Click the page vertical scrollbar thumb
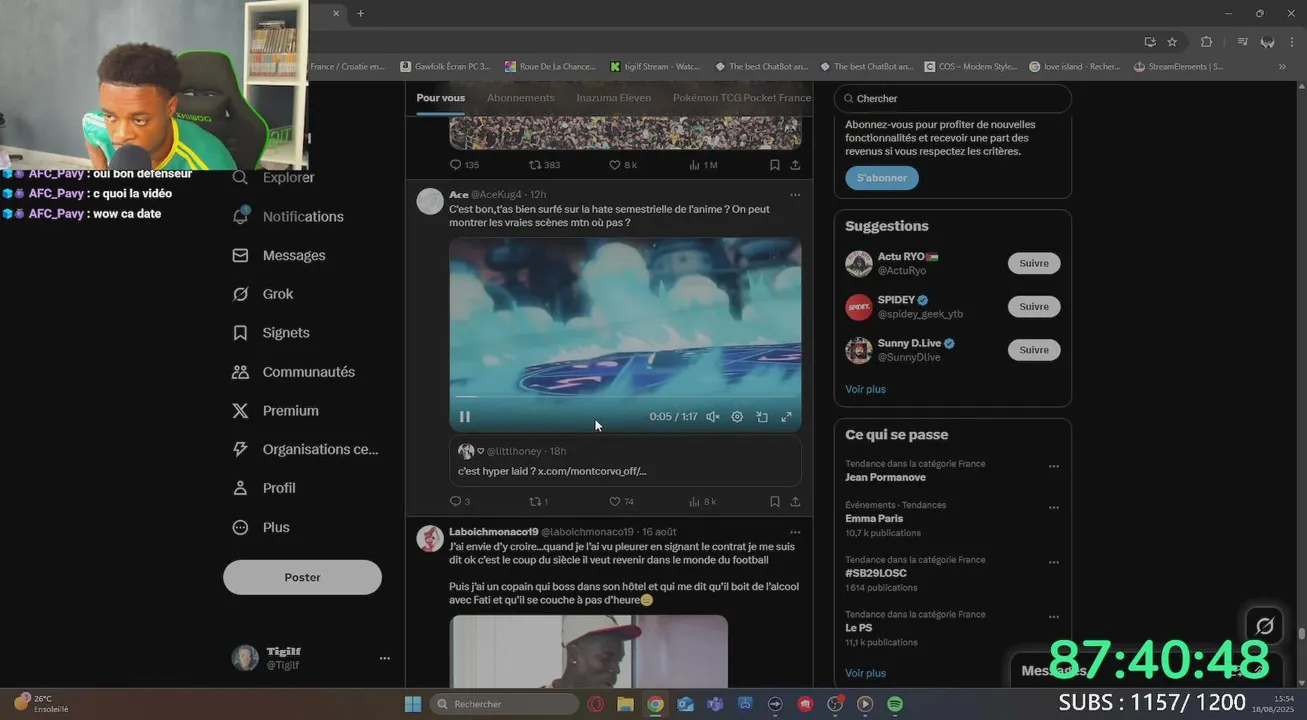Screen dimensions: 1307x720 (1301, 633)
